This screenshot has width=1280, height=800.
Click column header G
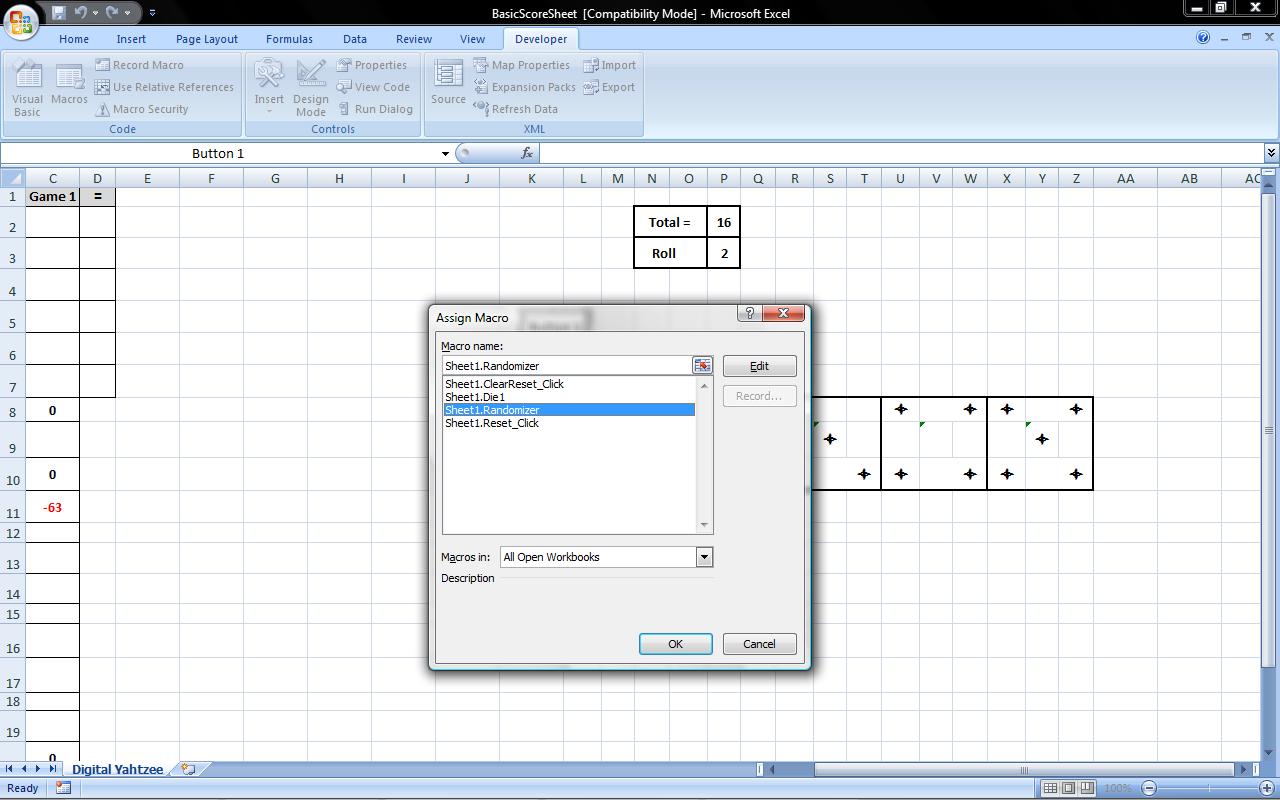pyautogui.click(x=275, y=178)
